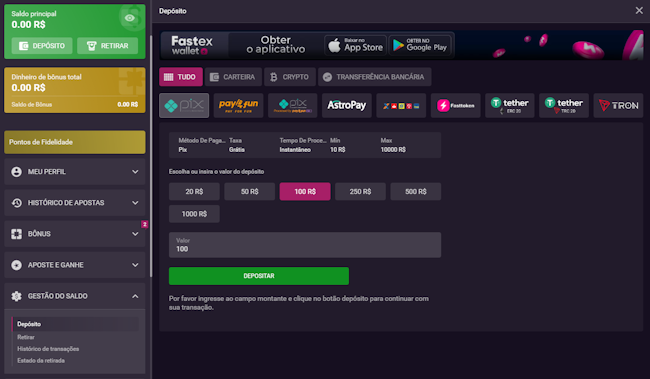Open Google Play download badge

point(420,45)
